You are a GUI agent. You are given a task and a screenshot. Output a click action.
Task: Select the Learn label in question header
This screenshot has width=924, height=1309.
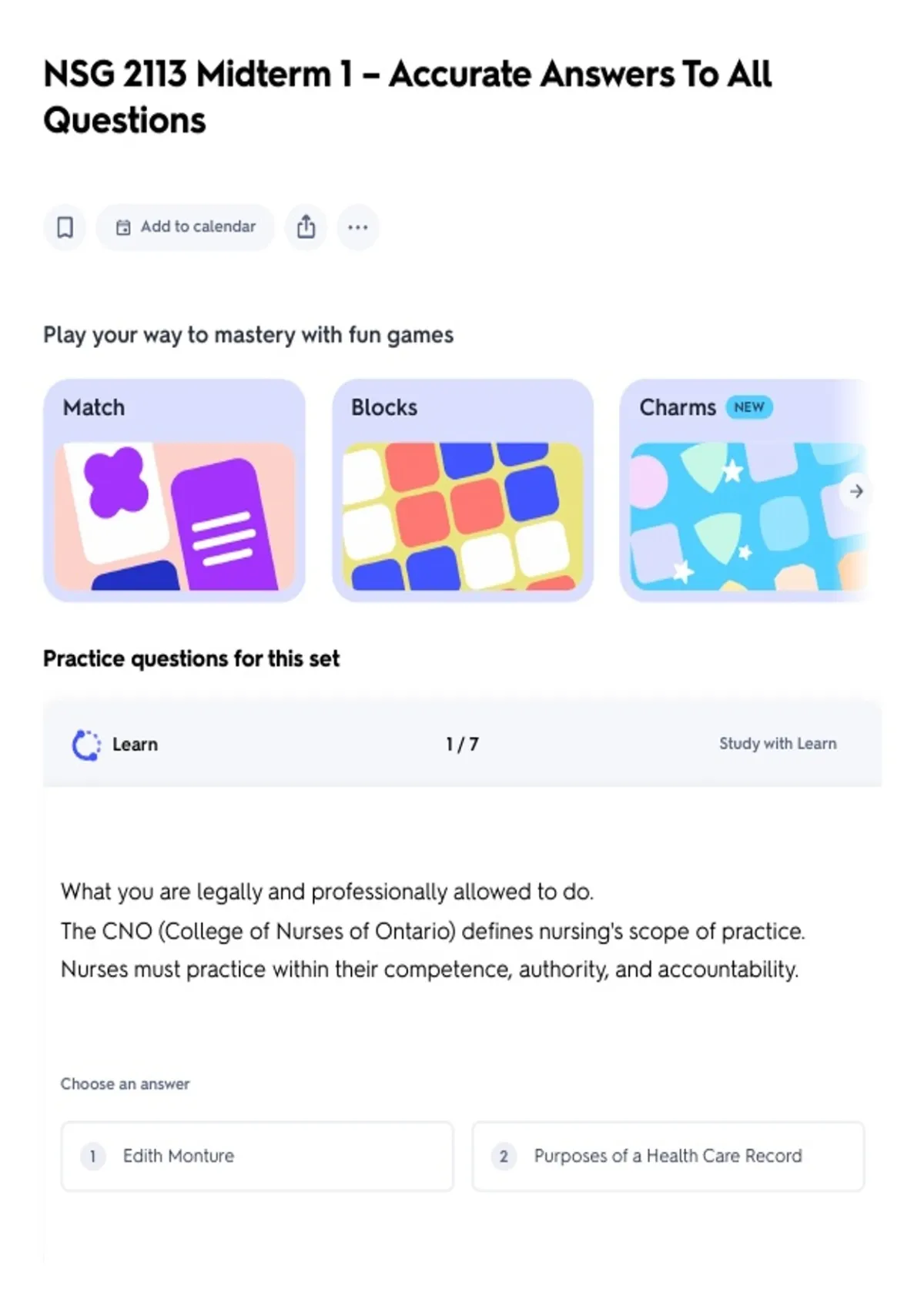(x=135, y=745)
